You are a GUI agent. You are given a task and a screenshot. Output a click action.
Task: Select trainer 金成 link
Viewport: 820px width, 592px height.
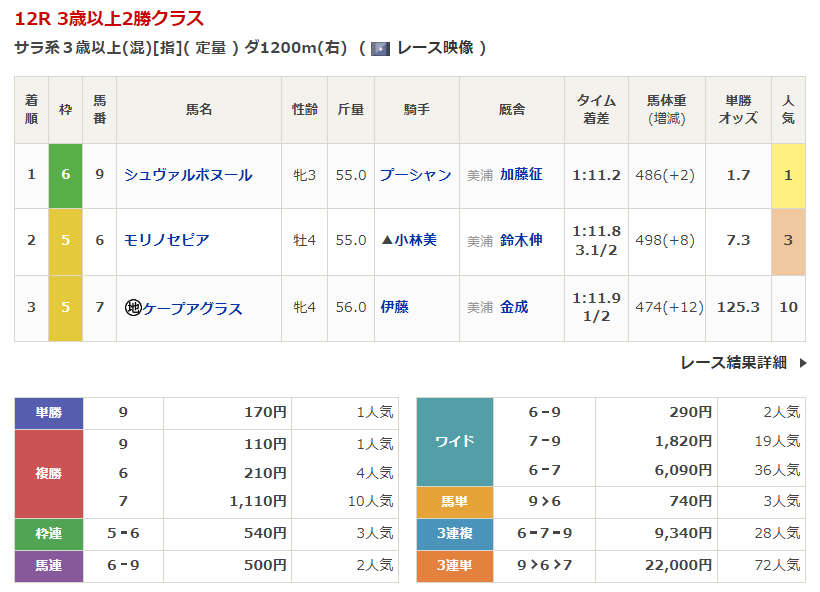point(514,308)
